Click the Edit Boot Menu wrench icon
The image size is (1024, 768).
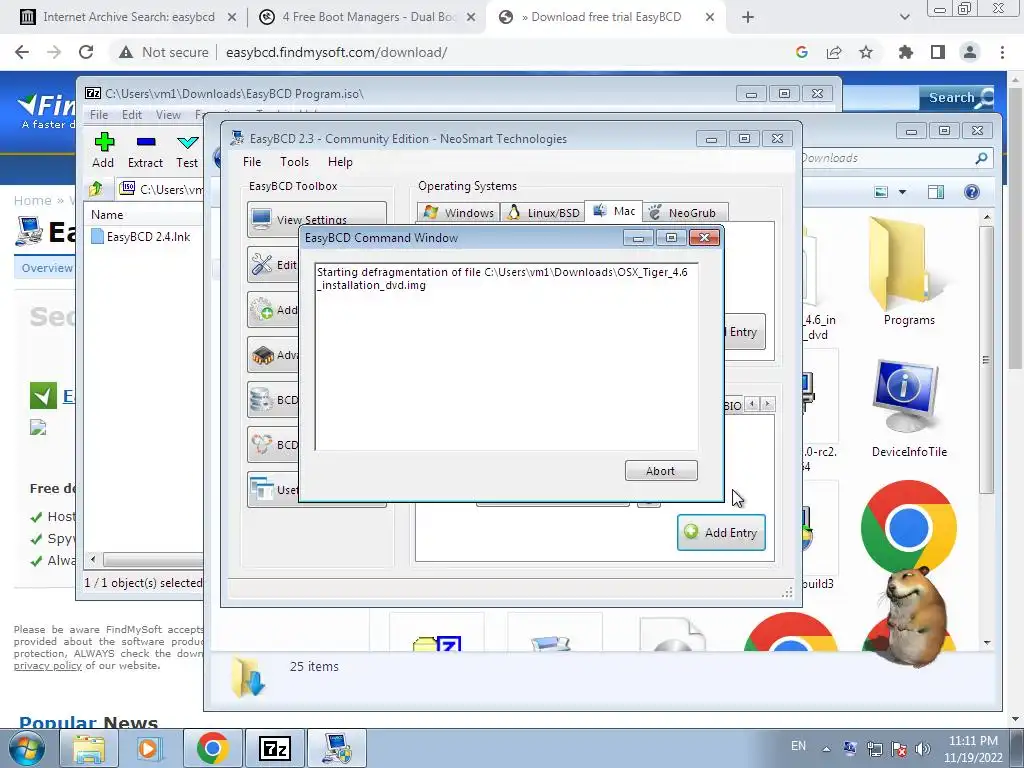(262, 264)
